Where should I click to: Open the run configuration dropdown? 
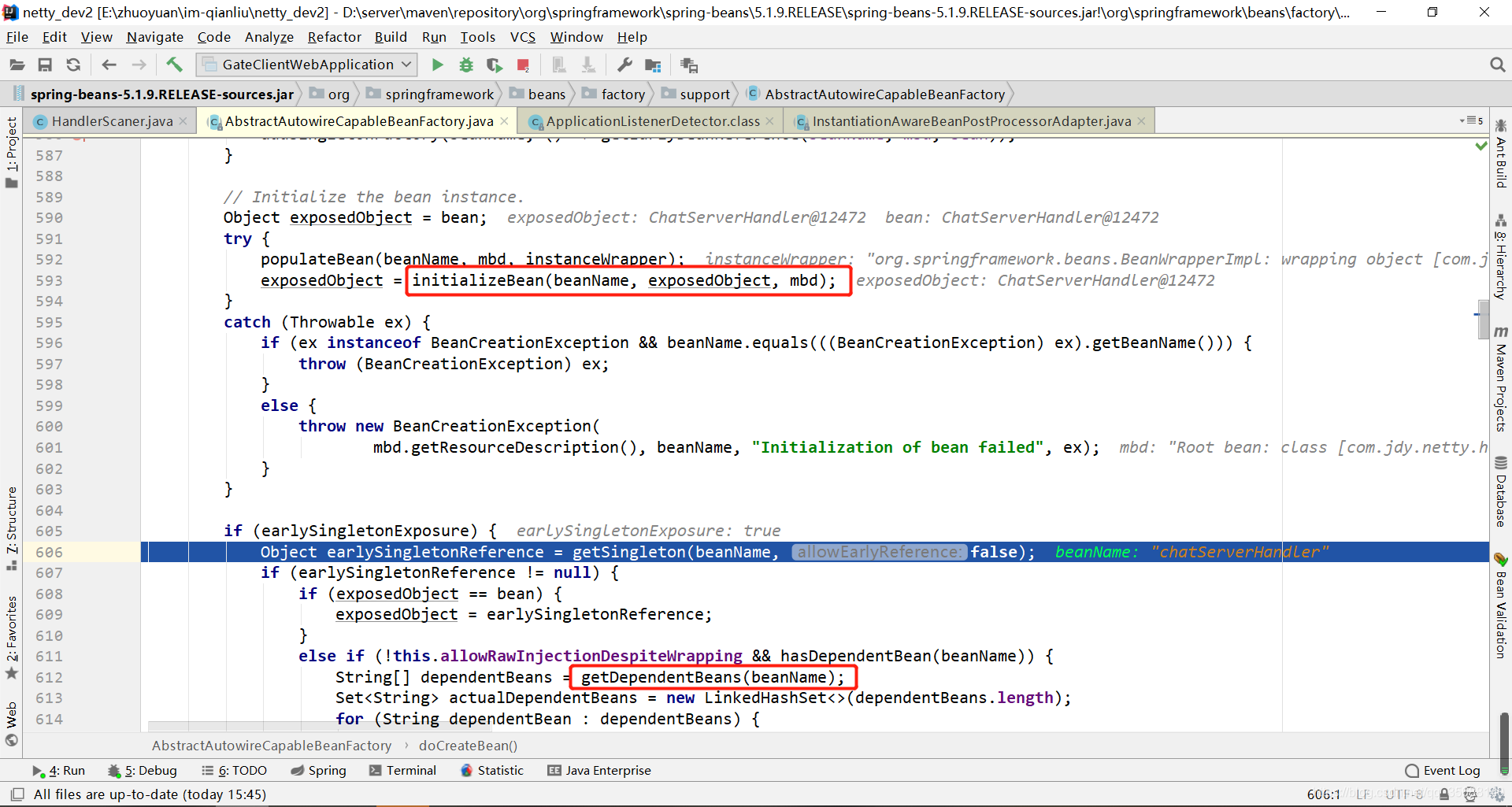pyautogui.click(x=306, y=65)
